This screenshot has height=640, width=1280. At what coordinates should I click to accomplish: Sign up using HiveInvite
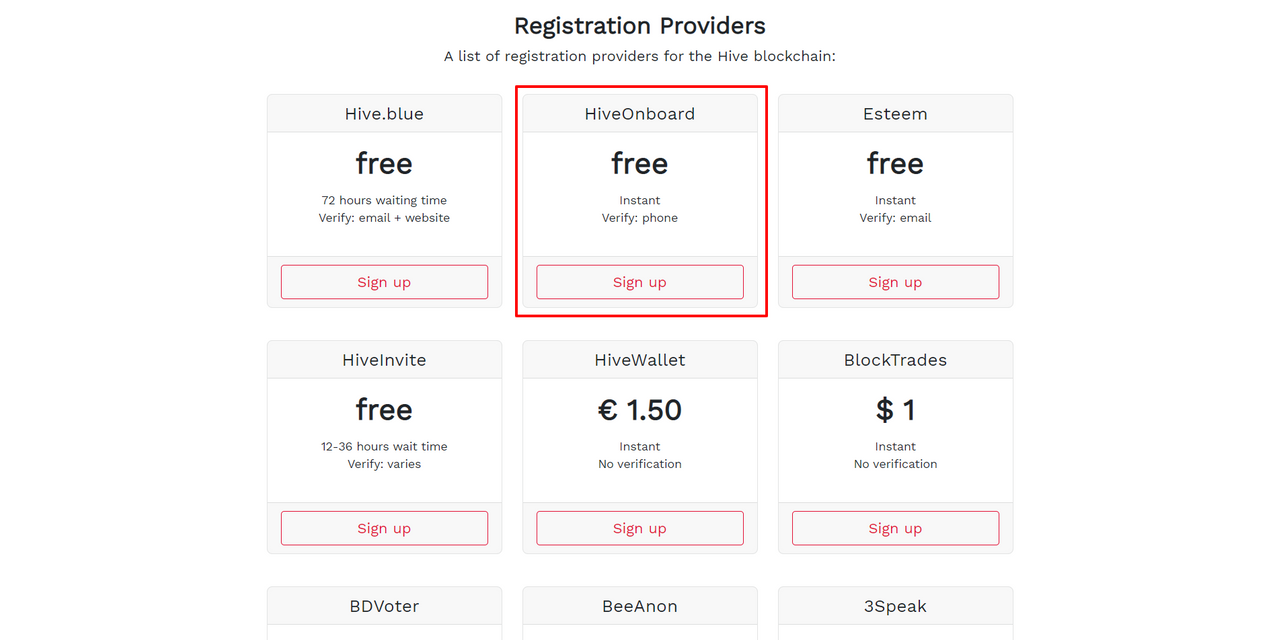point(384,528)
